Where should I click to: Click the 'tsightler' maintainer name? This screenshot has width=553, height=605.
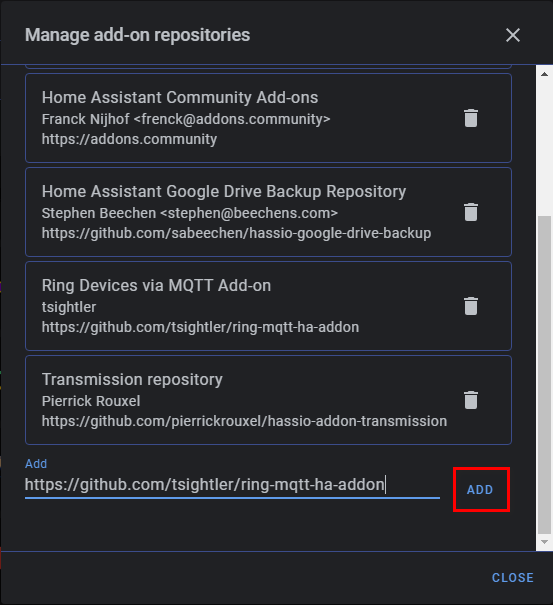pos(69,307)
